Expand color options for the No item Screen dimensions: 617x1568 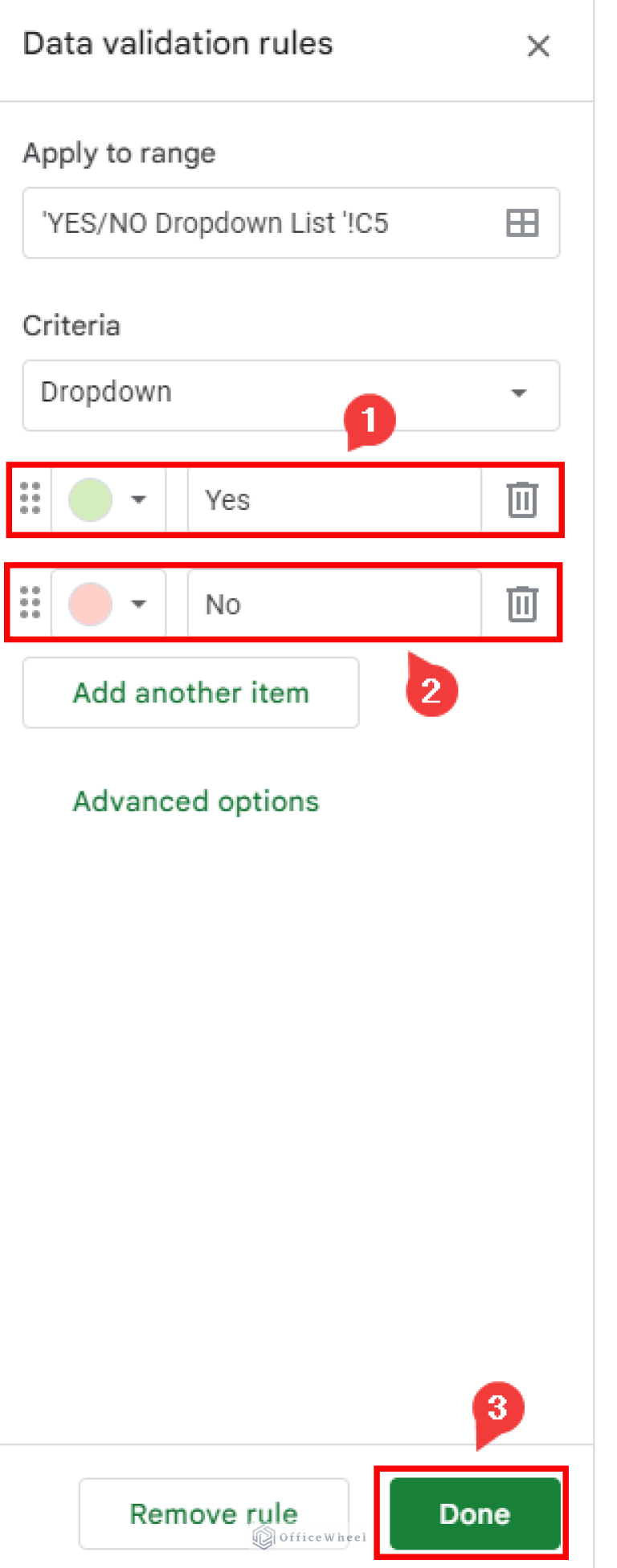click(x=138, y=604)
